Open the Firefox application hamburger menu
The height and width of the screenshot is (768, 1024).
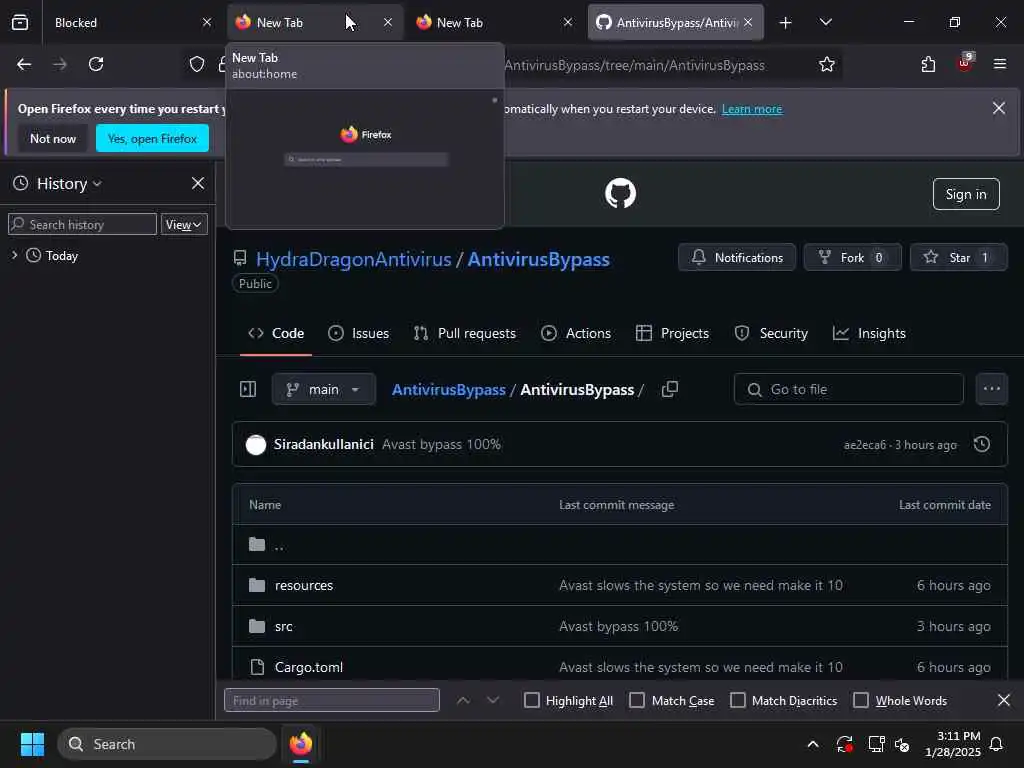tap(1000, 64)
